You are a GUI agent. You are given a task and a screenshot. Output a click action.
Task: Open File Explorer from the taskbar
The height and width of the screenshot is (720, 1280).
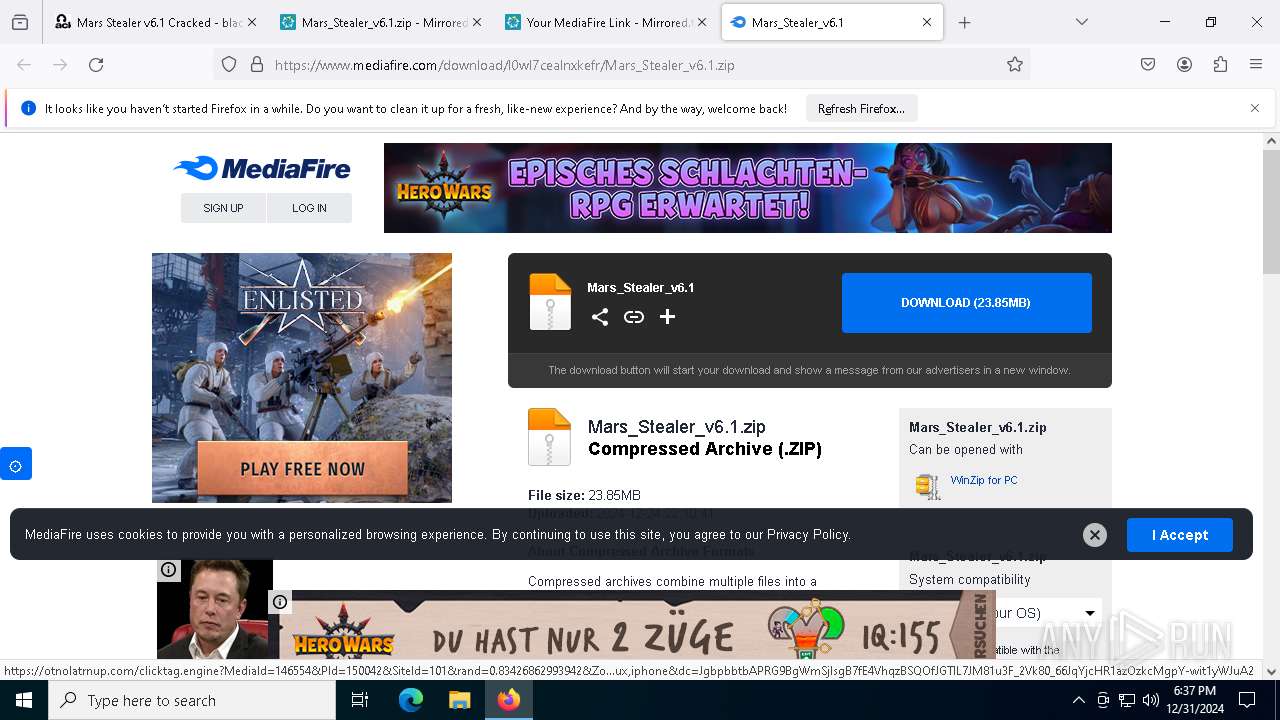click(459, 700)
